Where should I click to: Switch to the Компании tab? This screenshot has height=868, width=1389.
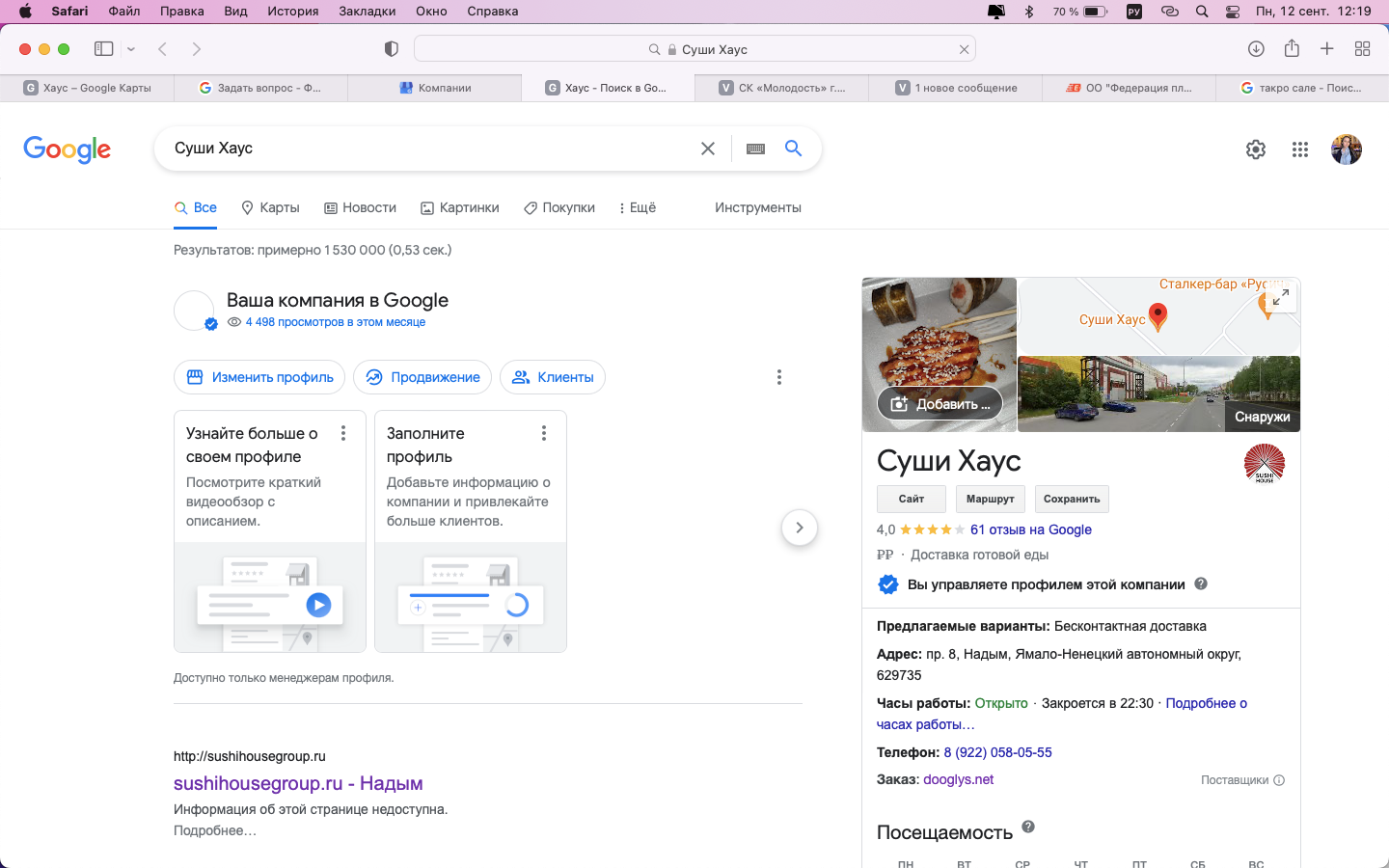tap(434, 88)
